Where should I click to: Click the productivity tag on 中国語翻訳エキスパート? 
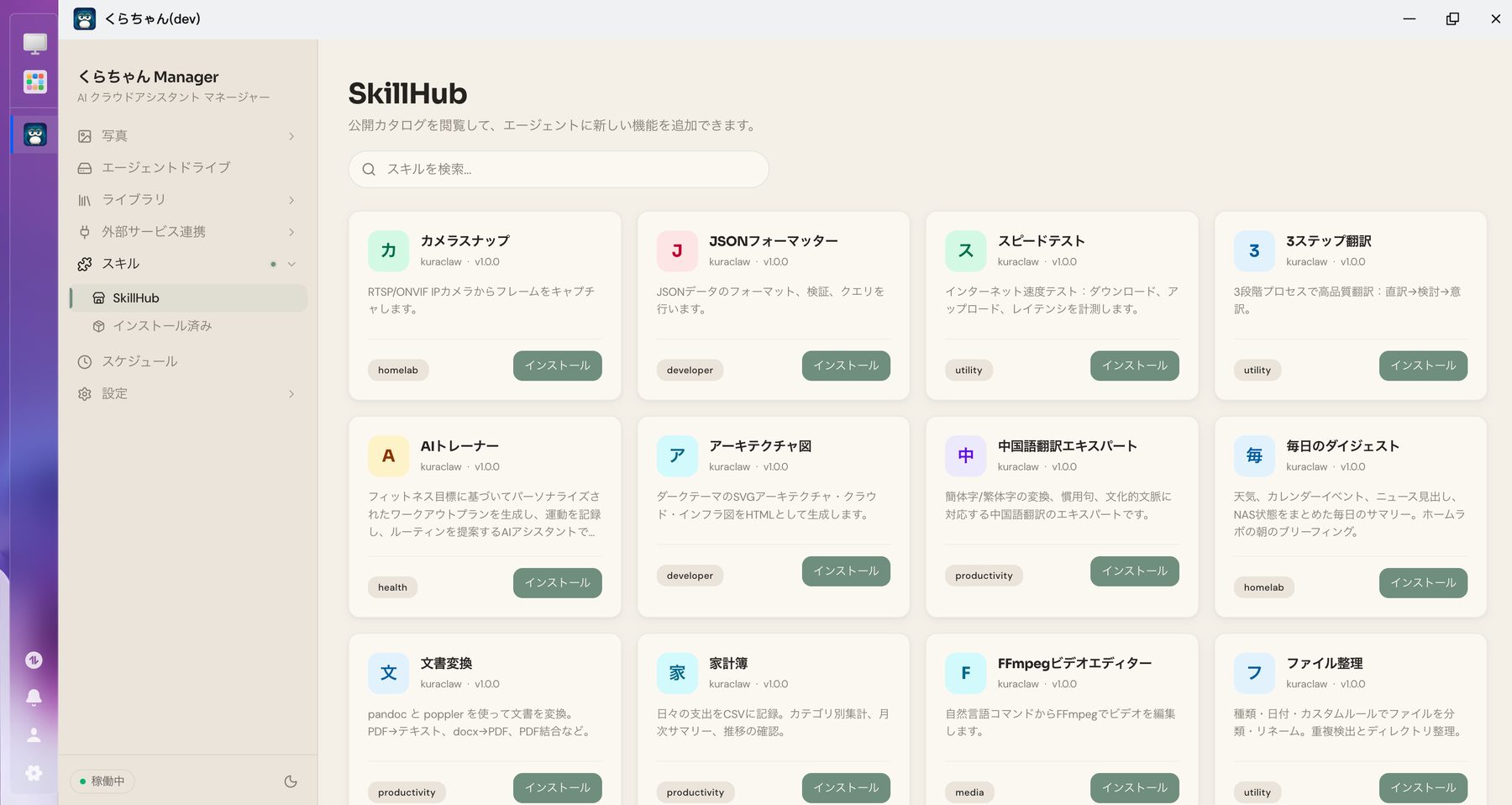[x=984, y=576]
